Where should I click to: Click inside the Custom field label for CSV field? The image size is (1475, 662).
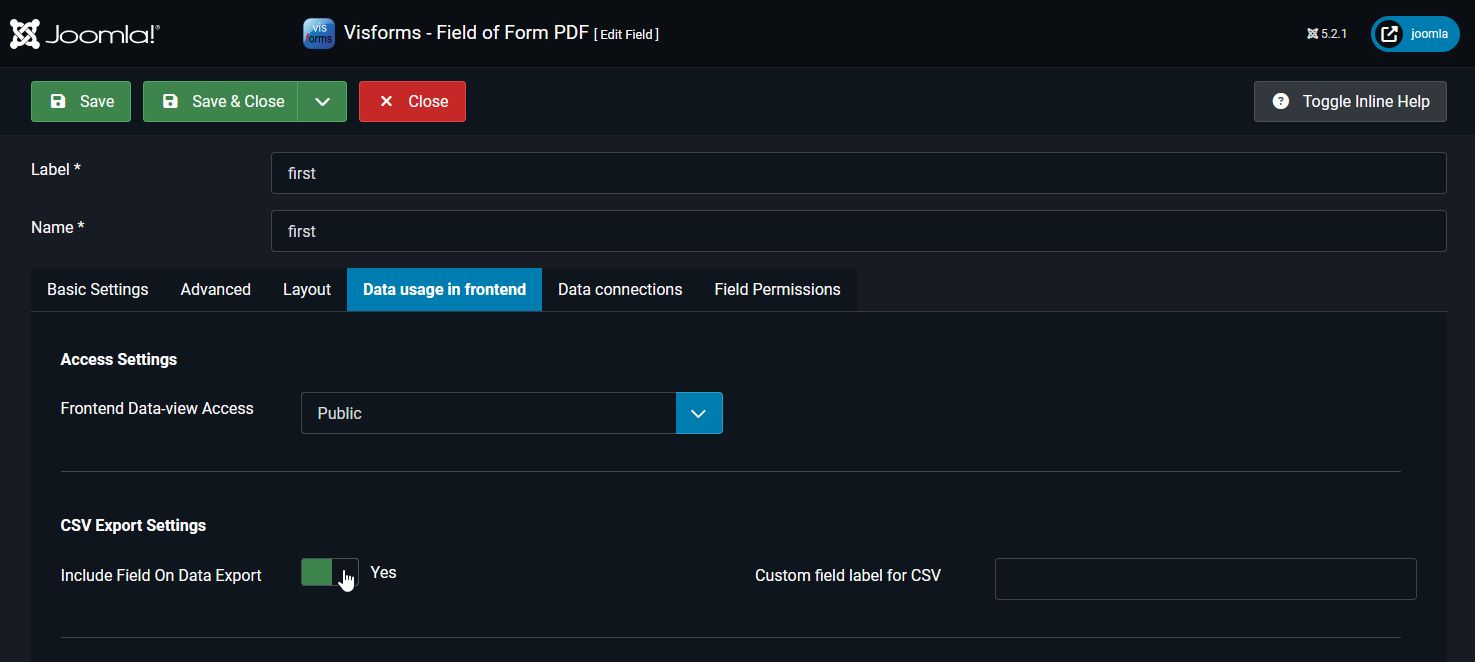click(1204, 578)
